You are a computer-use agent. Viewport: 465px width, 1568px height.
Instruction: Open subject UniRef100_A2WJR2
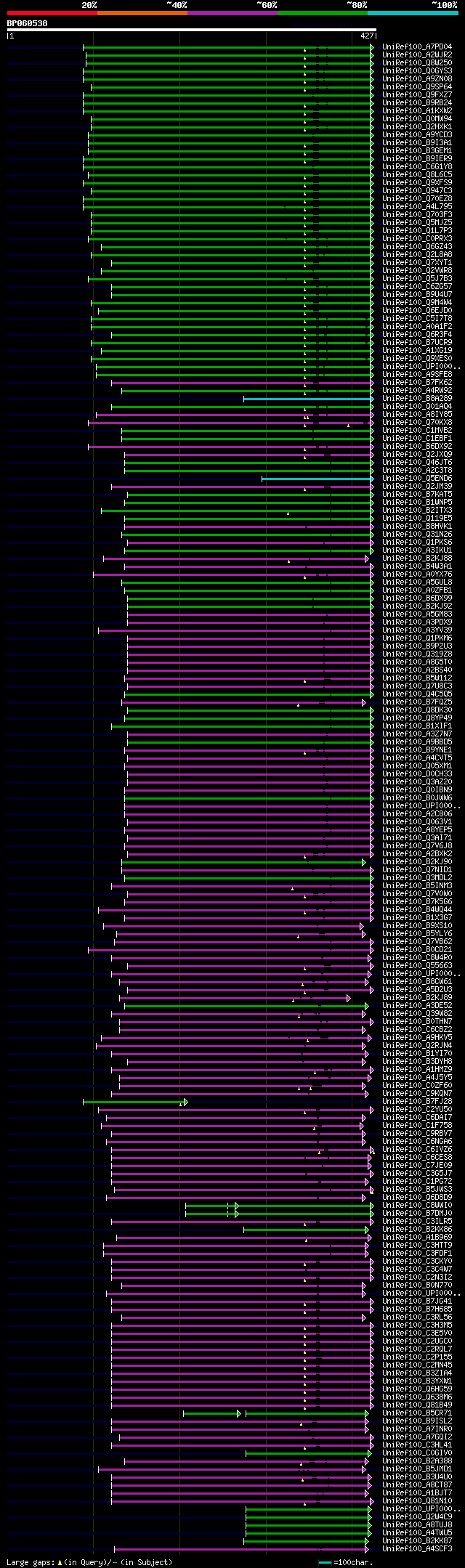417,55
